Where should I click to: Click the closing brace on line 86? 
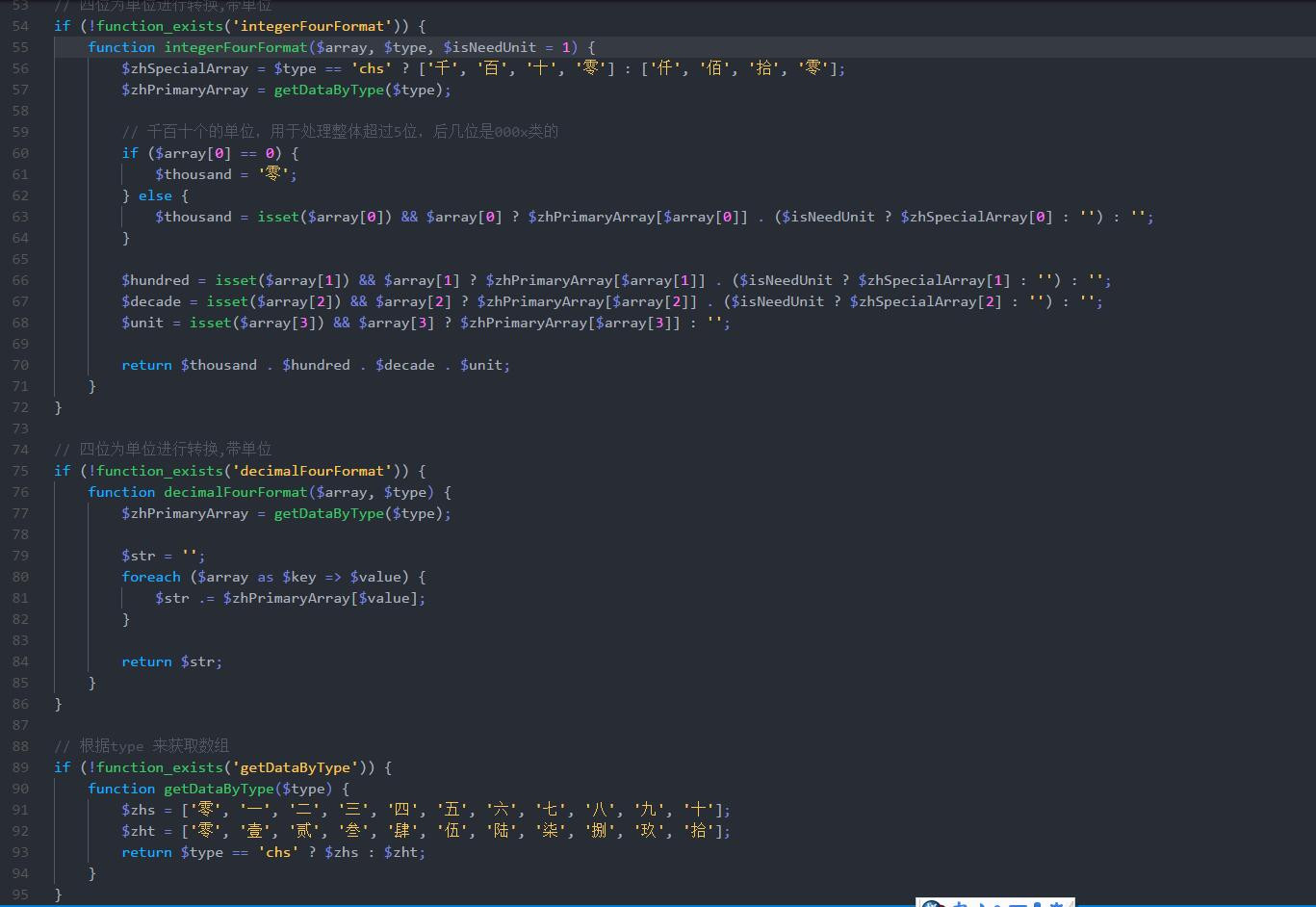[x=58, y=704]
